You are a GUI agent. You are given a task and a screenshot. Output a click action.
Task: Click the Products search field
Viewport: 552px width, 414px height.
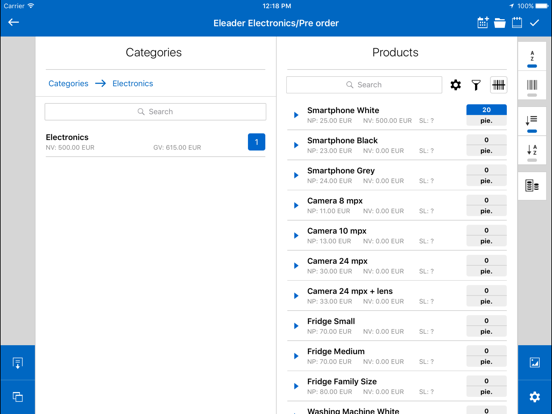[x=364, y=85]
